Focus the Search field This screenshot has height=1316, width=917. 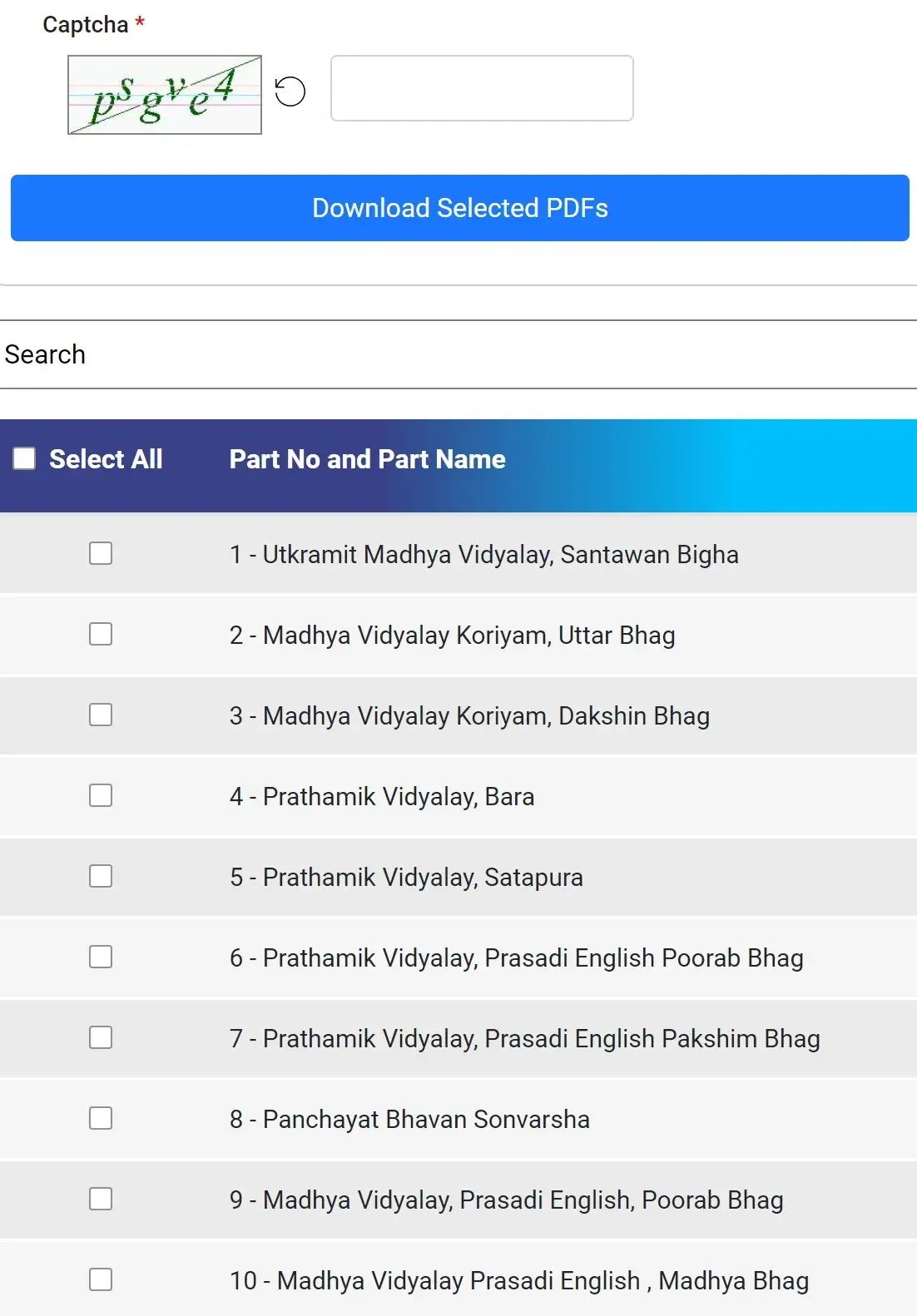(458, 354)
